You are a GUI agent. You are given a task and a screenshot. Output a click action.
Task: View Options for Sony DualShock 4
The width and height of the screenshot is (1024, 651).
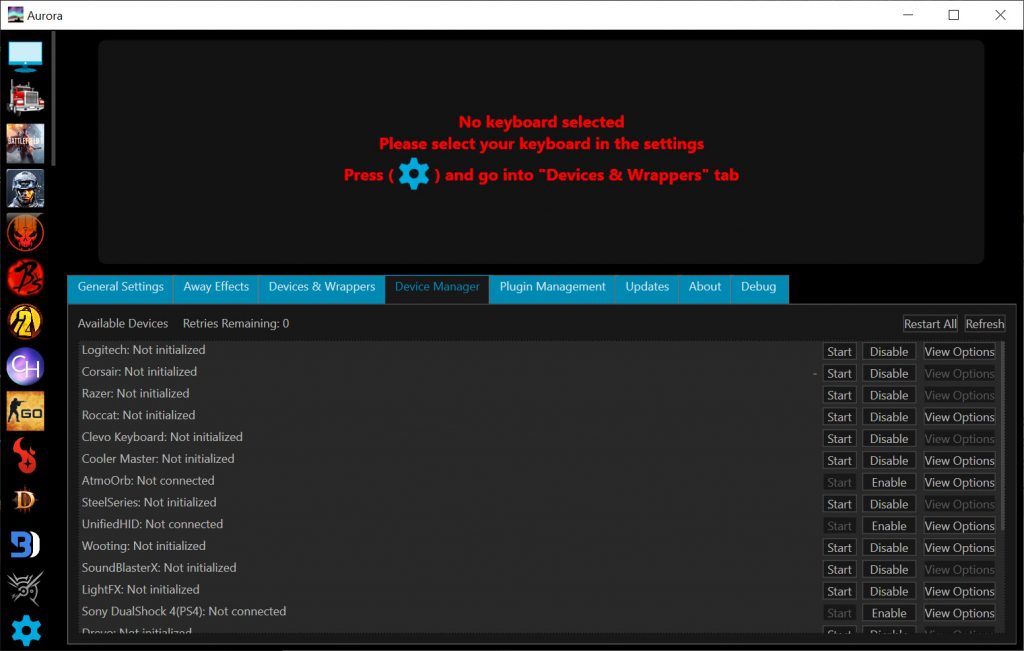pos(959,614)
